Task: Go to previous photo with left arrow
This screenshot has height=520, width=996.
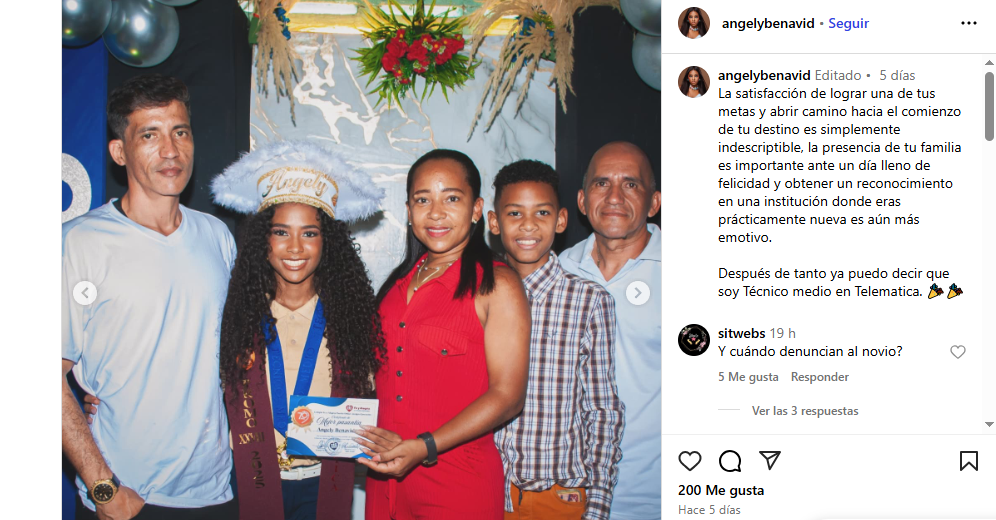Action: tap(85, 293)
